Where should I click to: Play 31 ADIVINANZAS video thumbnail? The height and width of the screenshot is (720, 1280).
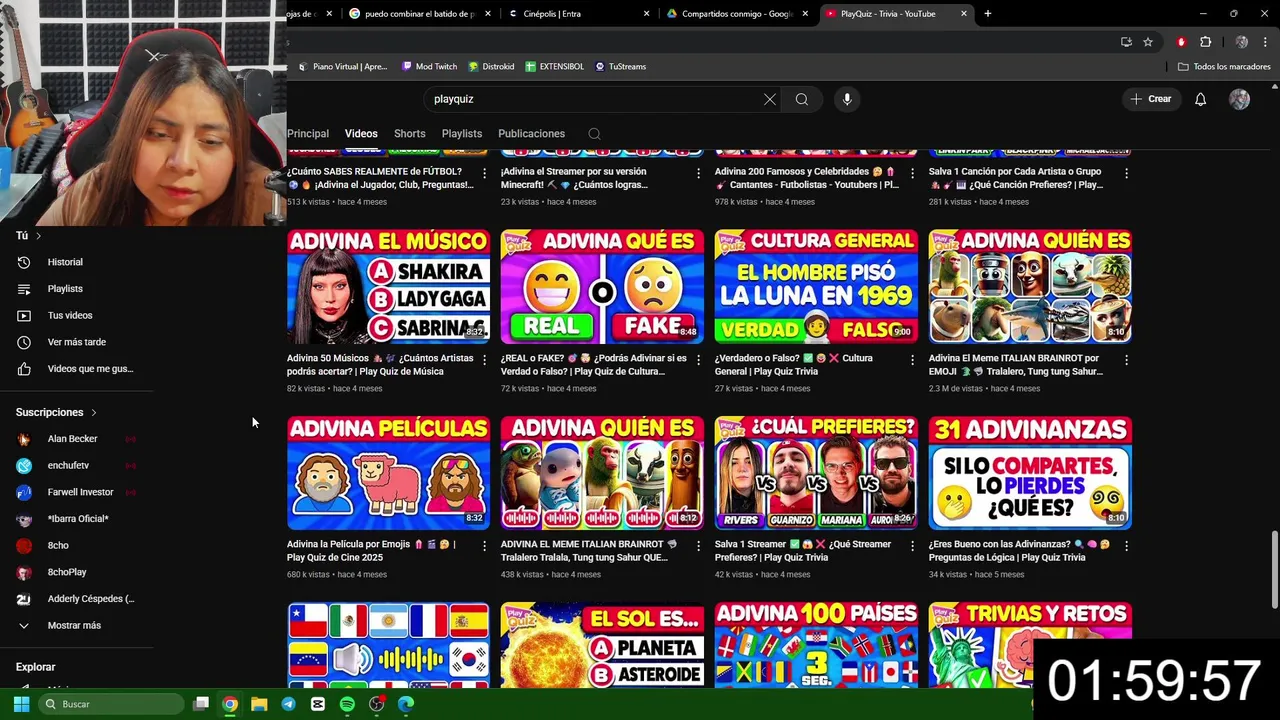1030,473
